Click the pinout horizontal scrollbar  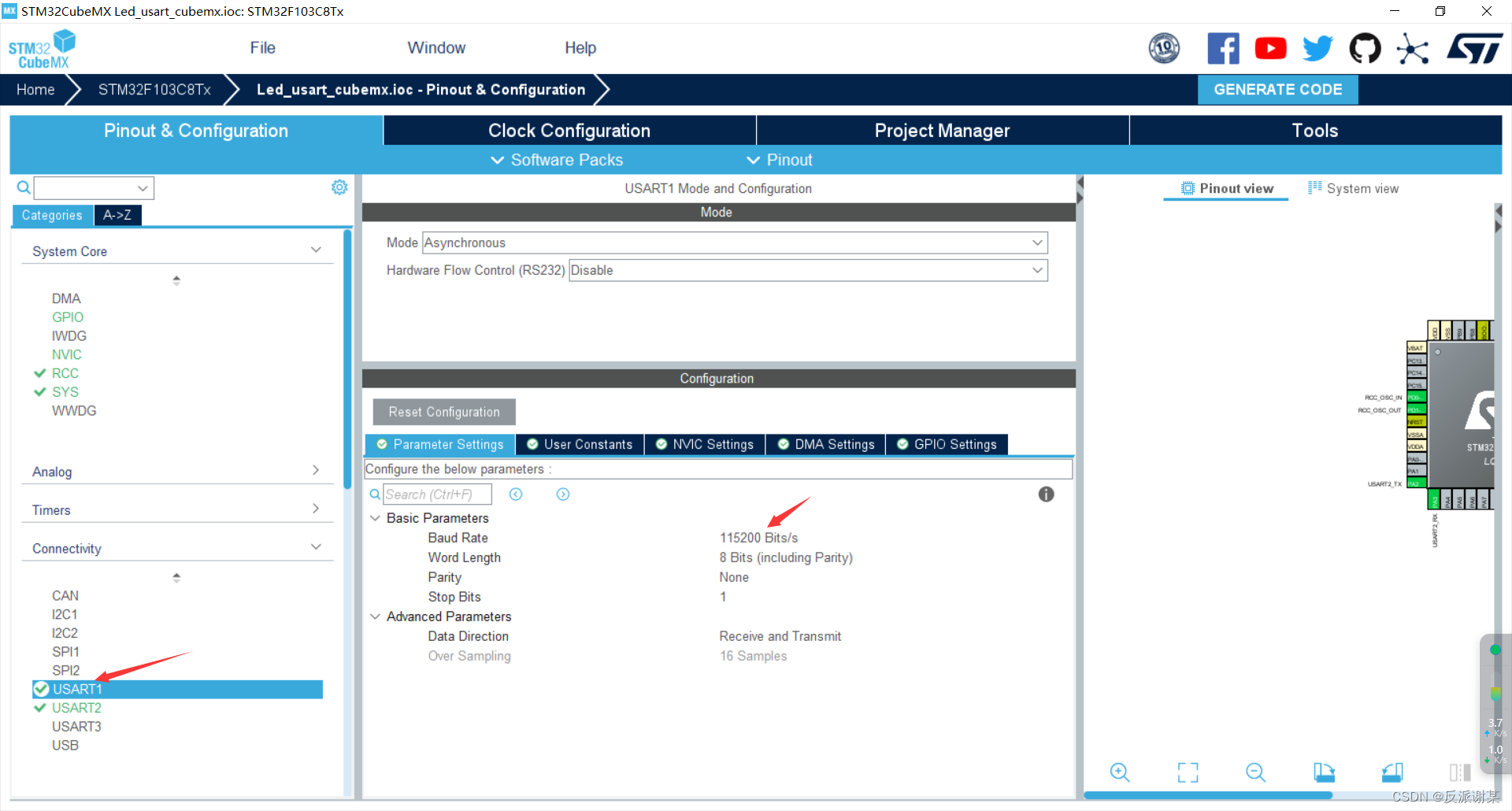(x=1208, y=795)
